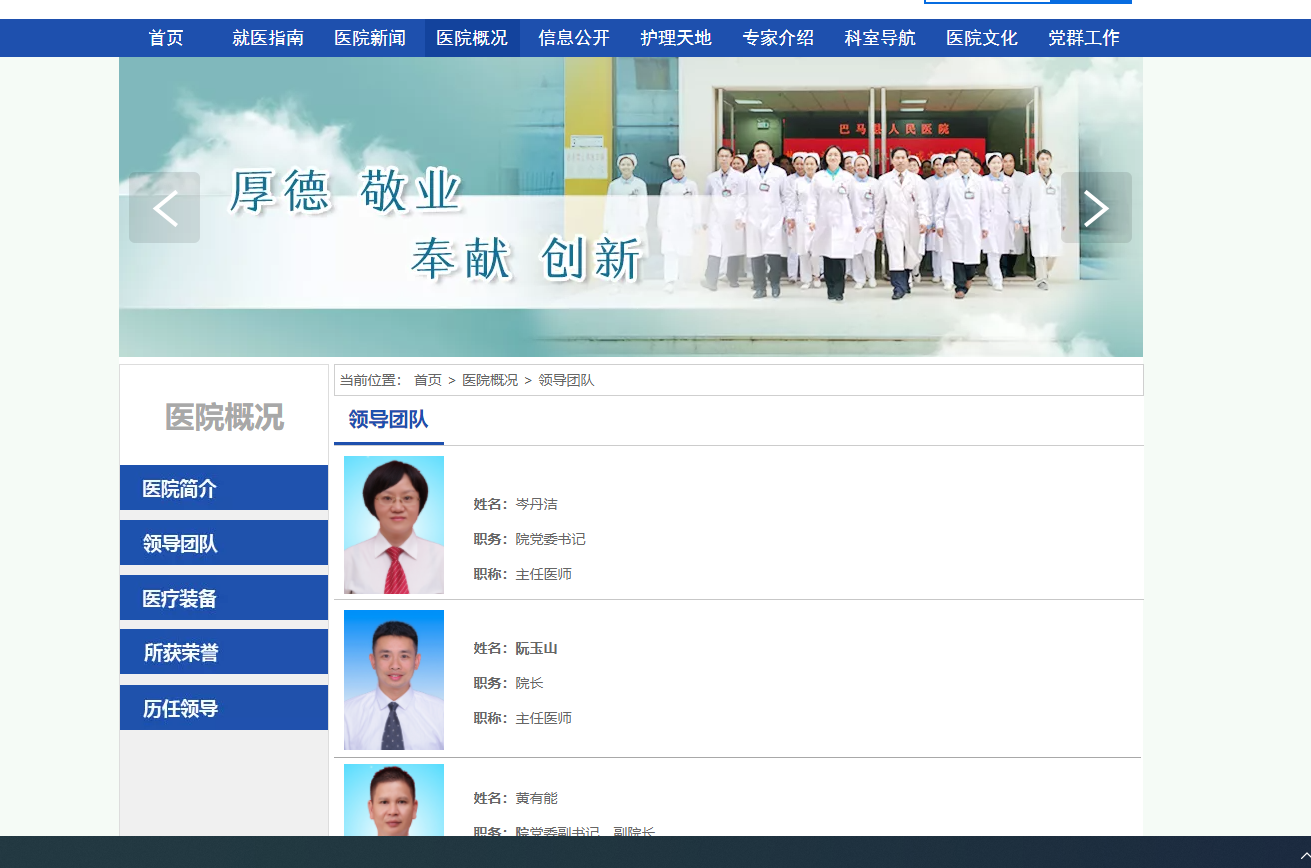Go to 医院简介 in the sidebar
This screenshot has width=1311, height=868.
[x=224, y=488]
